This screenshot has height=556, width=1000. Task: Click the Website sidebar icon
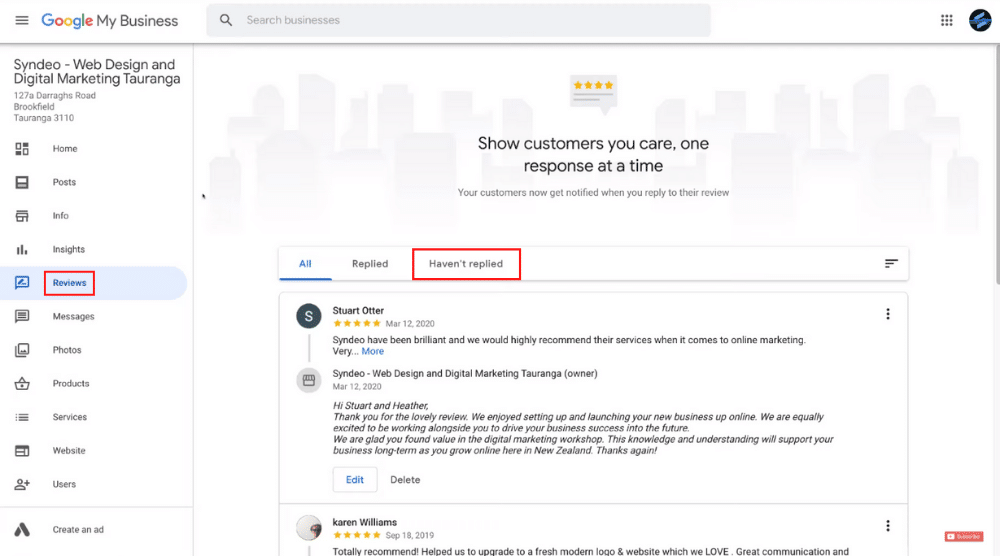point(22,451)
